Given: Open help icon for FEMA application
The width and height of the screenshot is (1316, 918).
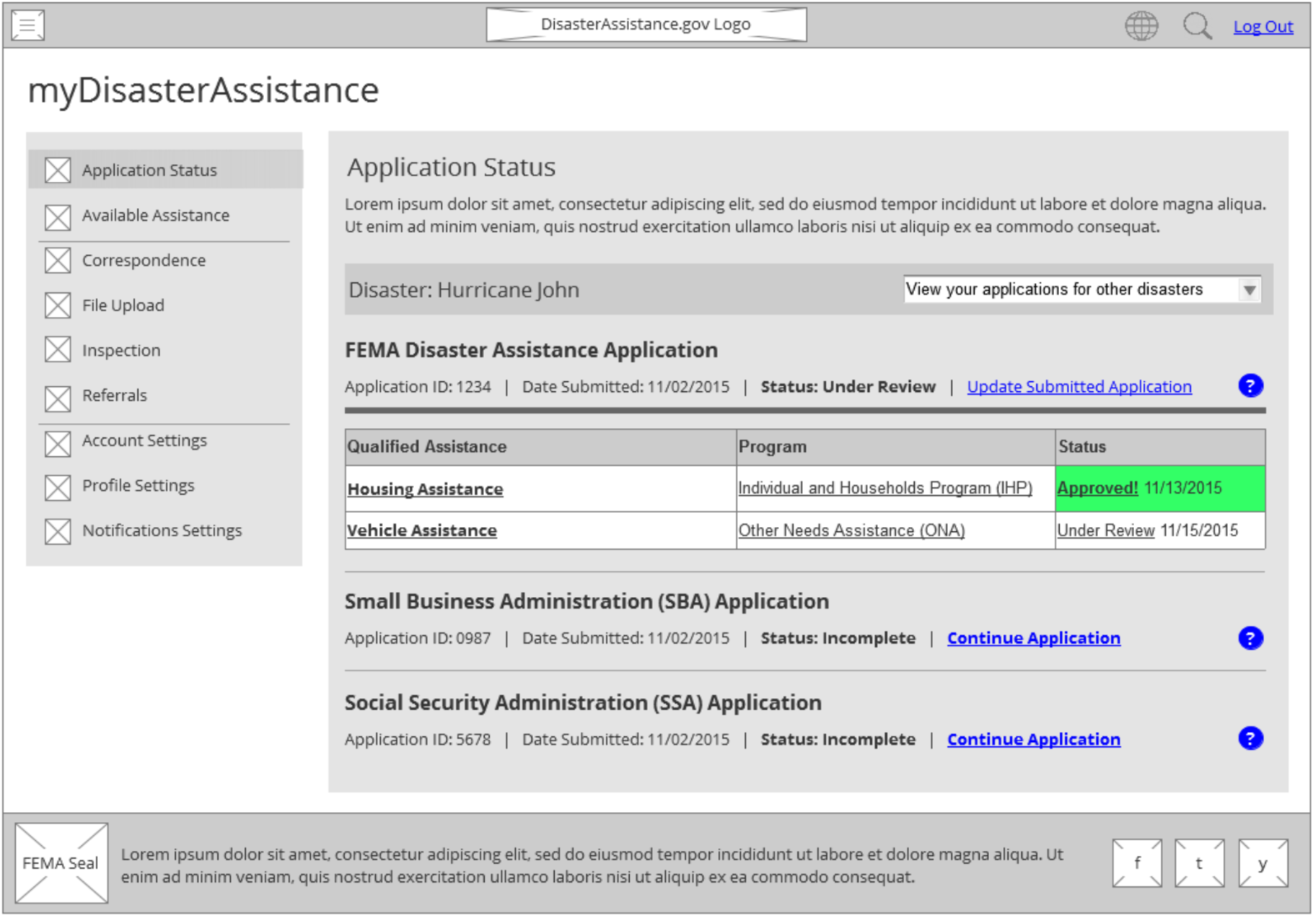Looking at the screenshot, I should coord(1250,385).
